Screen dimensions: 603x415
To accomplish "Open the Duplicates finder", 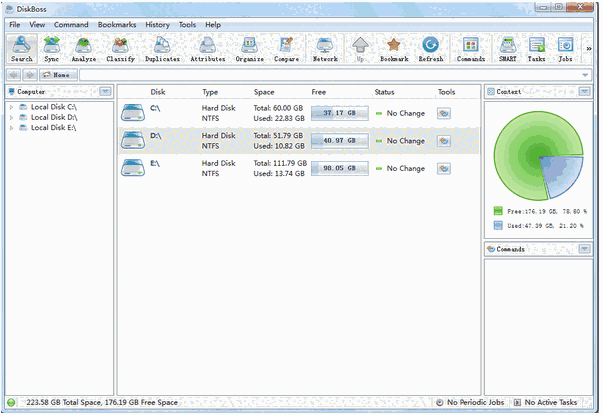I will click(162, 48).
